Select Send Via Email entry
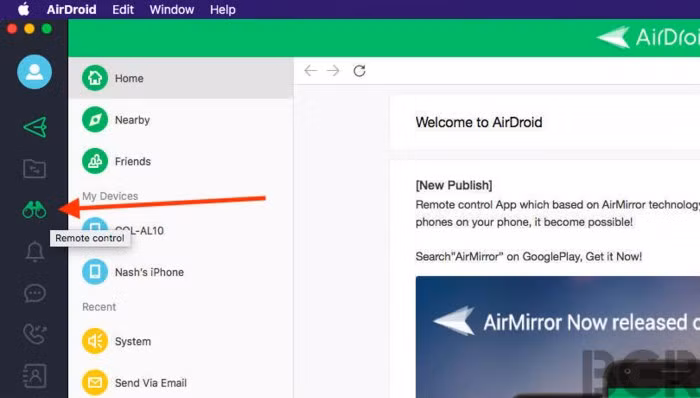Viewport: 700px width, 398px height. tap(181, 383)
